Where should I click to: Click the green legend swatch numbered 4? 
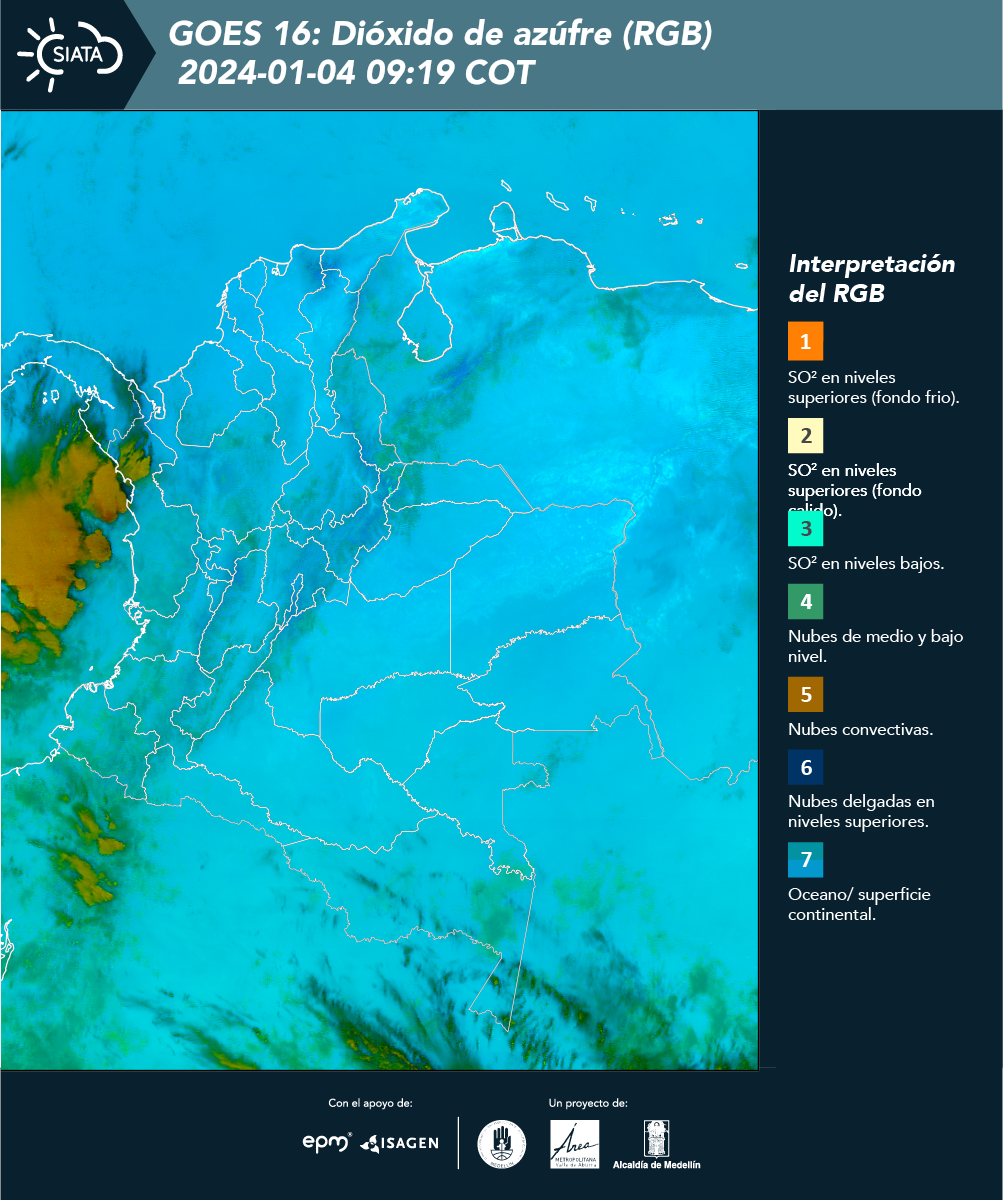[805, 602]
